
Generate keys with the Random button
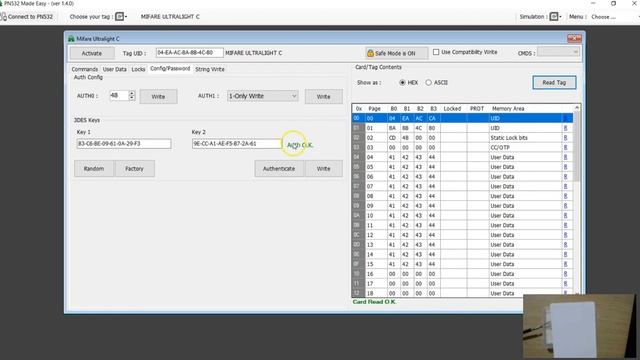[94, 169]
